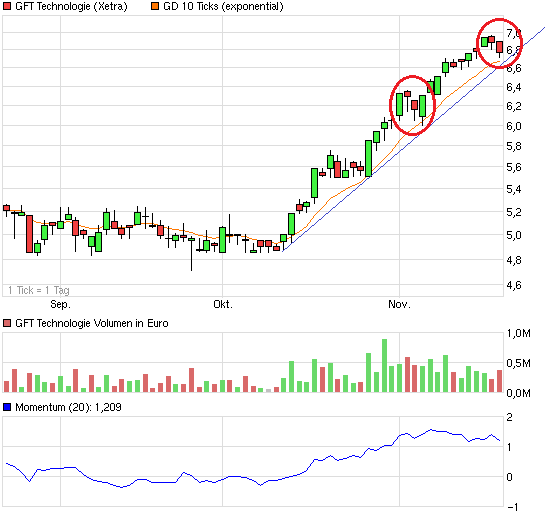This screenshot has height=515, width=545.
Task: Click the 'Nov.' x-axis label
Action: point(399,304)
